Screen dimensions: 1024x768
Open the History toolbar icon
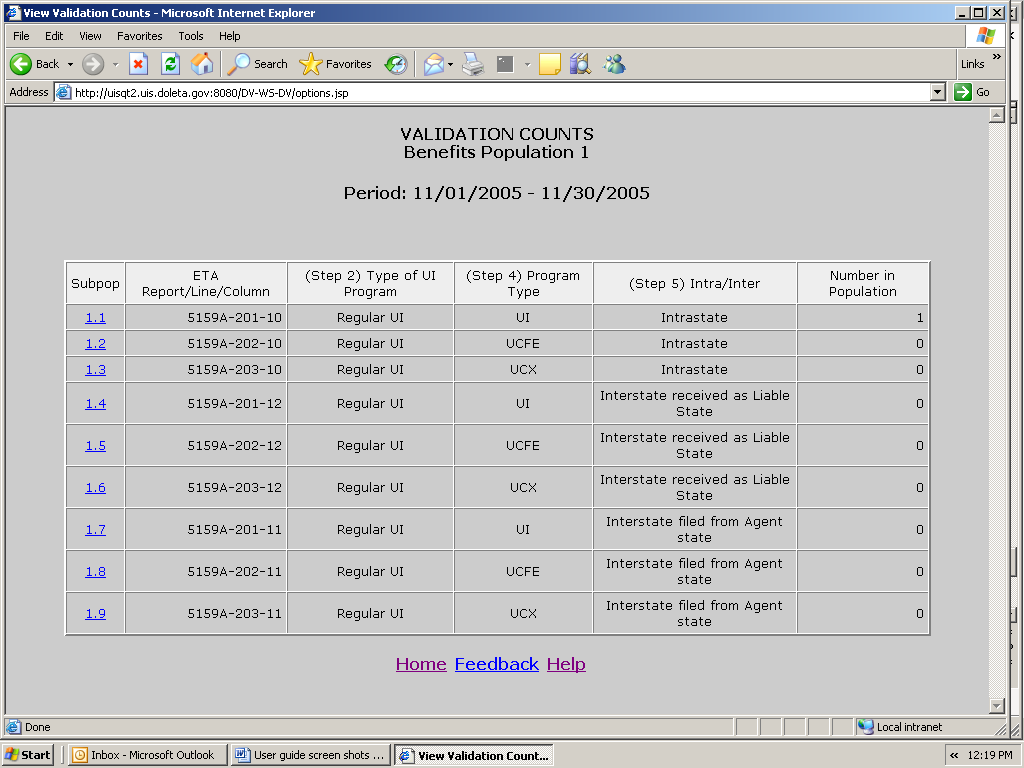[396, 64]
